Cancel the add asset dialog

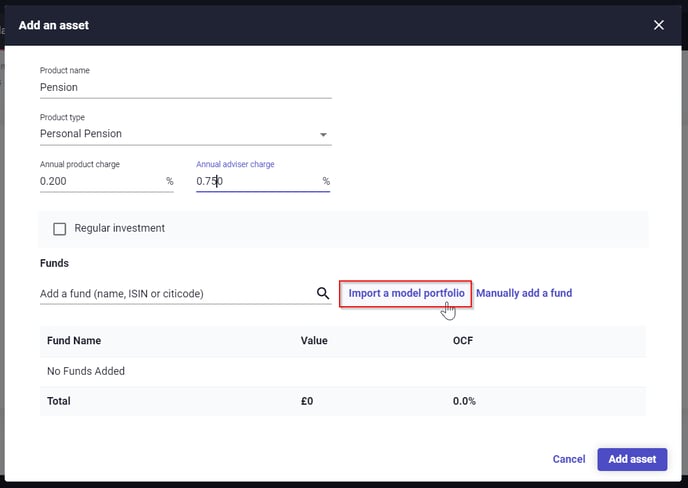[x=569, y=459]
